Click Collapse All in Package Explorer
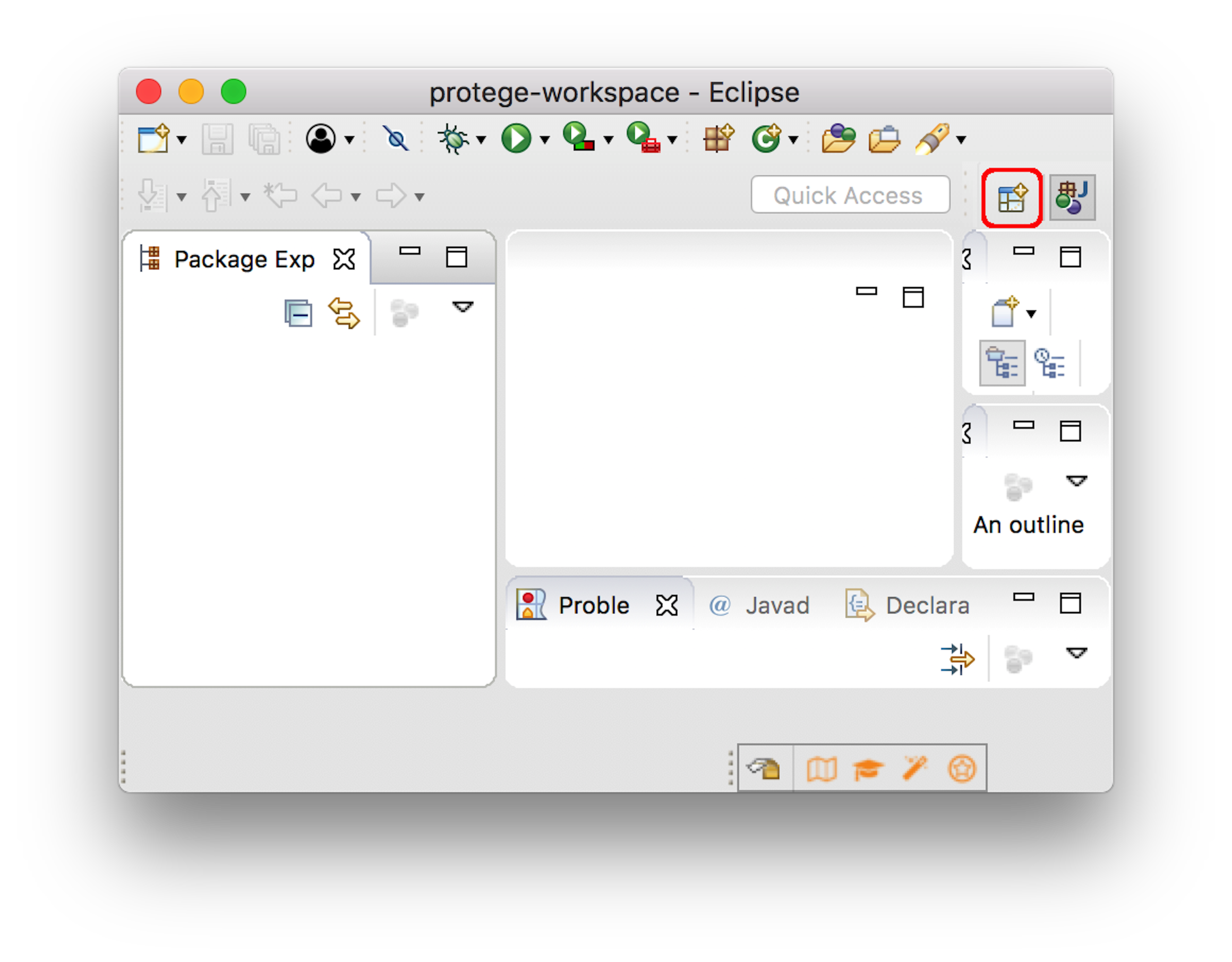This screenshot has width=1232, height=962. click(298, 314)
